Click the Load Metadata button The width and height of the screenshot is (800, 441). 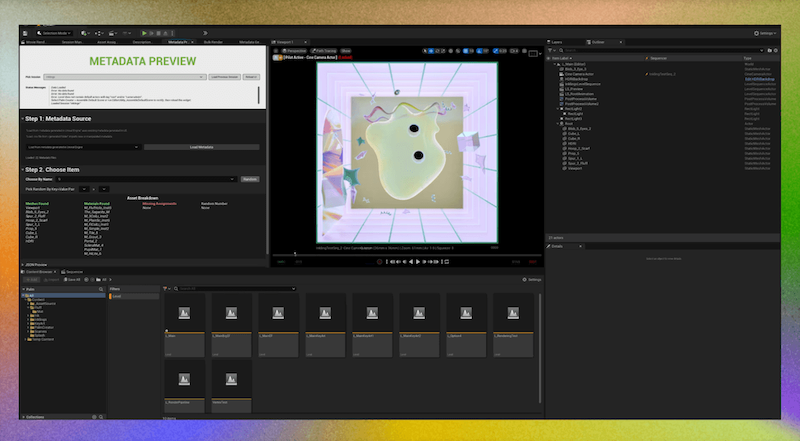[x=201, y=147]
